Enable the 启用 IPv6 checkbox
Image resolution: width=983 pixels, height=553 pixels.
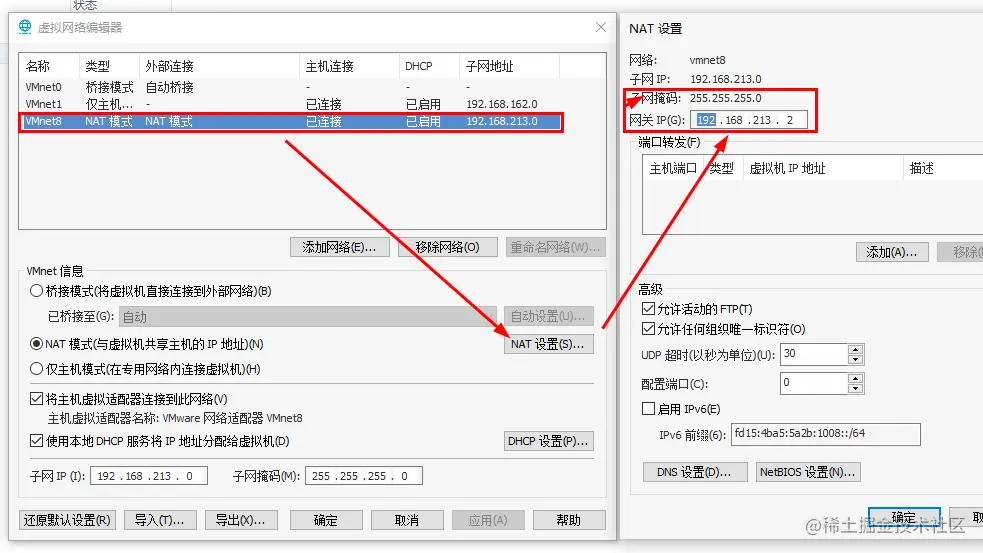pos(649,409)
